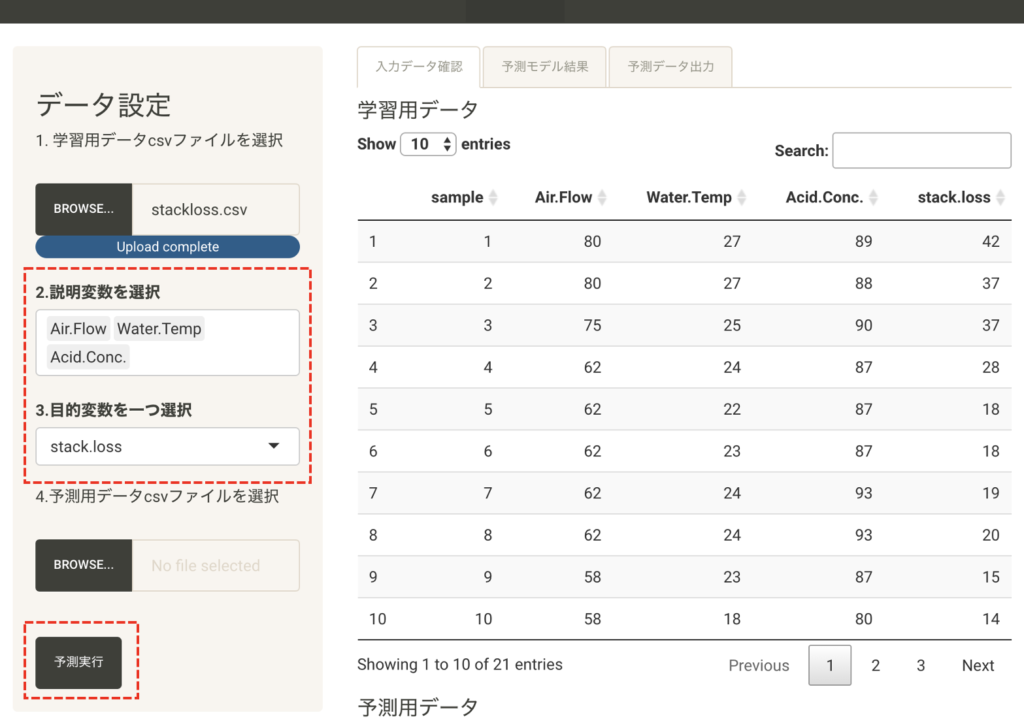Jump to page 2 of the table
This screenshot has width=1024, height=719.
point(875,665)
